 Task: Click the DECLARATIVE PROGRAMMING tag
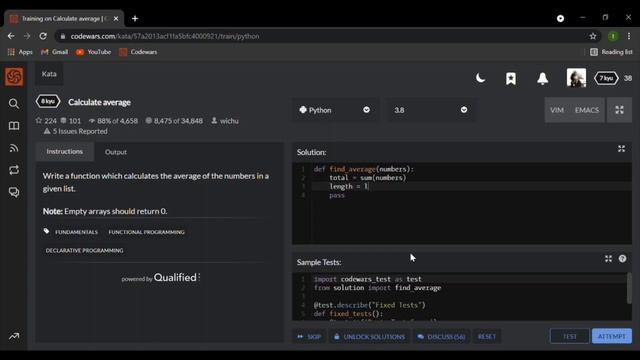pos(84,250)
